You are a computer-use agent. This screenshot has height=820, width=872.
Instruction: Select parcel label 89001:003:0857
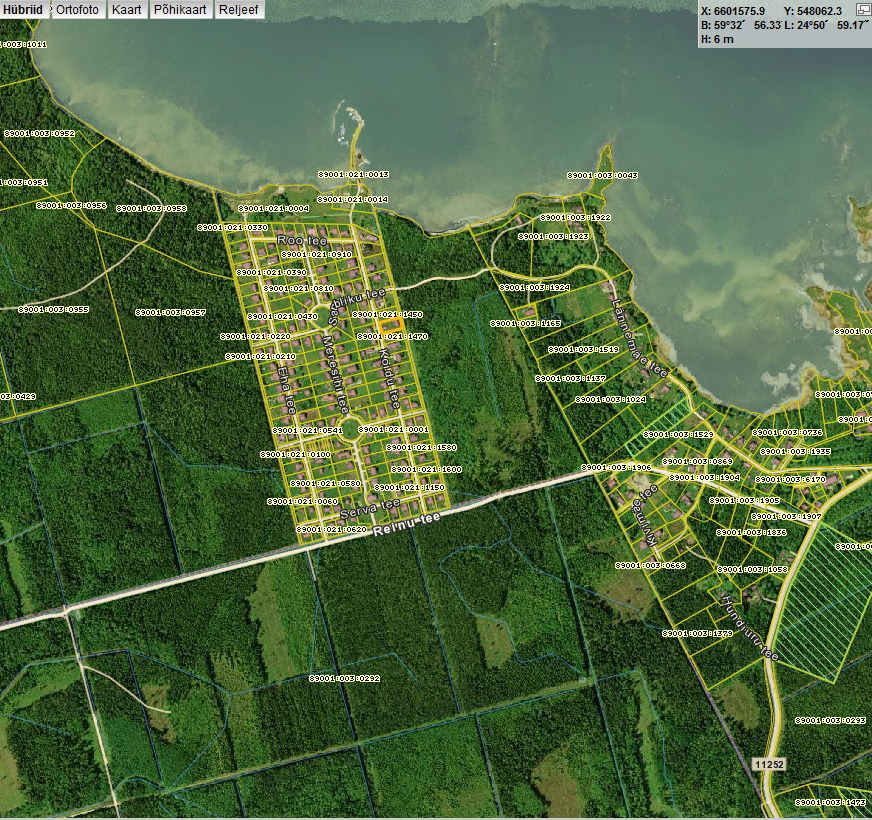(171, 312)
